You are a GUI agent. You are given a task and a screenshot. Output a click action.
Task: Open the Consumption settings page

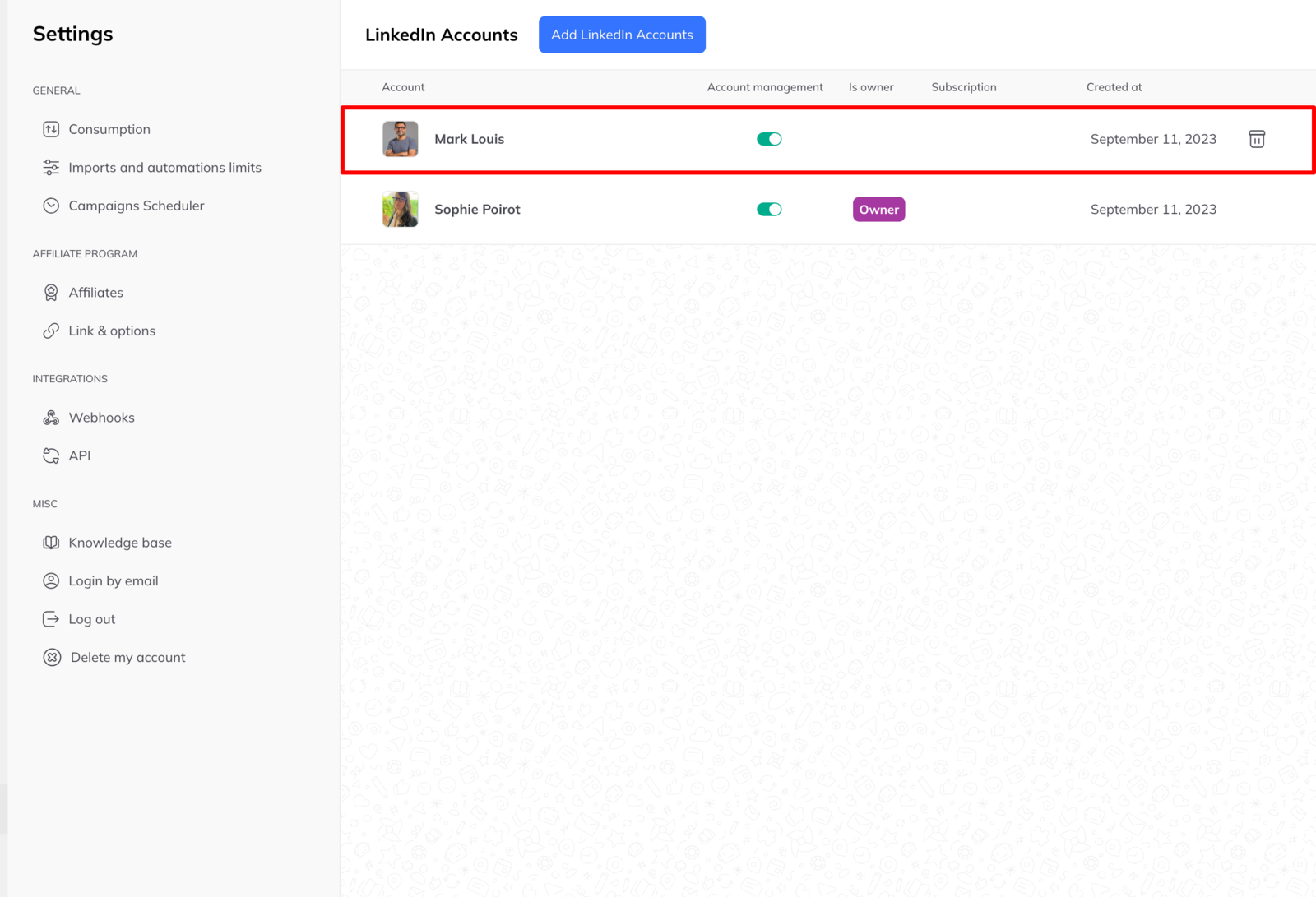pyautogui.click(x=109, y=129)
